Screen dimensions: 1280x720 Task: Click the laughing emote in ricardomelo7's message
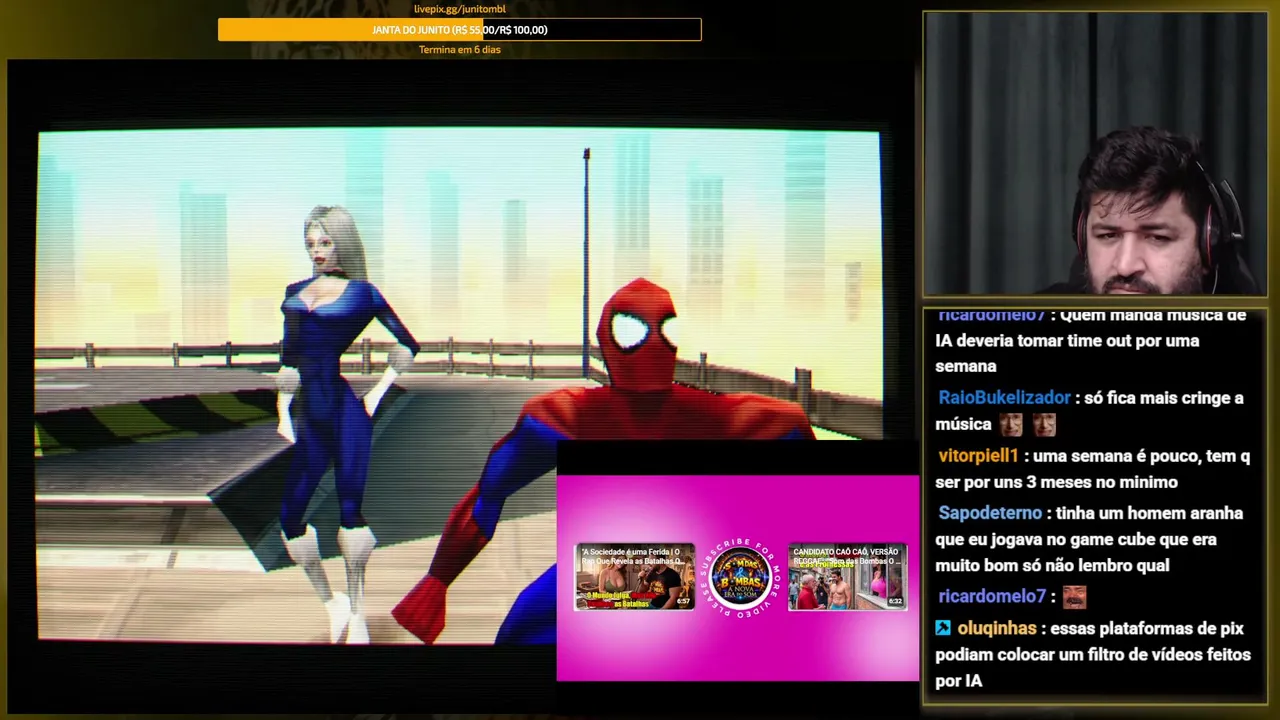1074,597
